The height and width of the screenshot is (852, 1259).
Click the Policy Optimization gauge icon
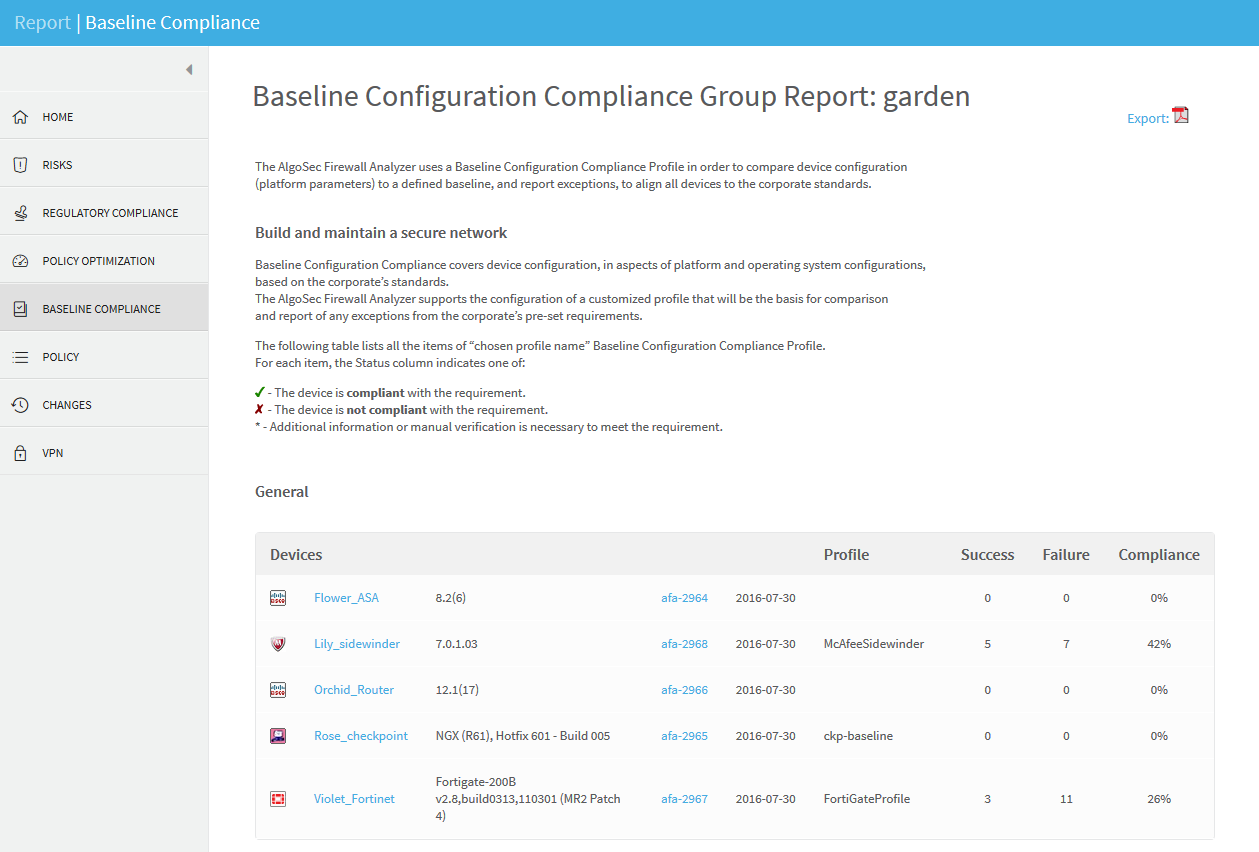[x=20, y=261]
